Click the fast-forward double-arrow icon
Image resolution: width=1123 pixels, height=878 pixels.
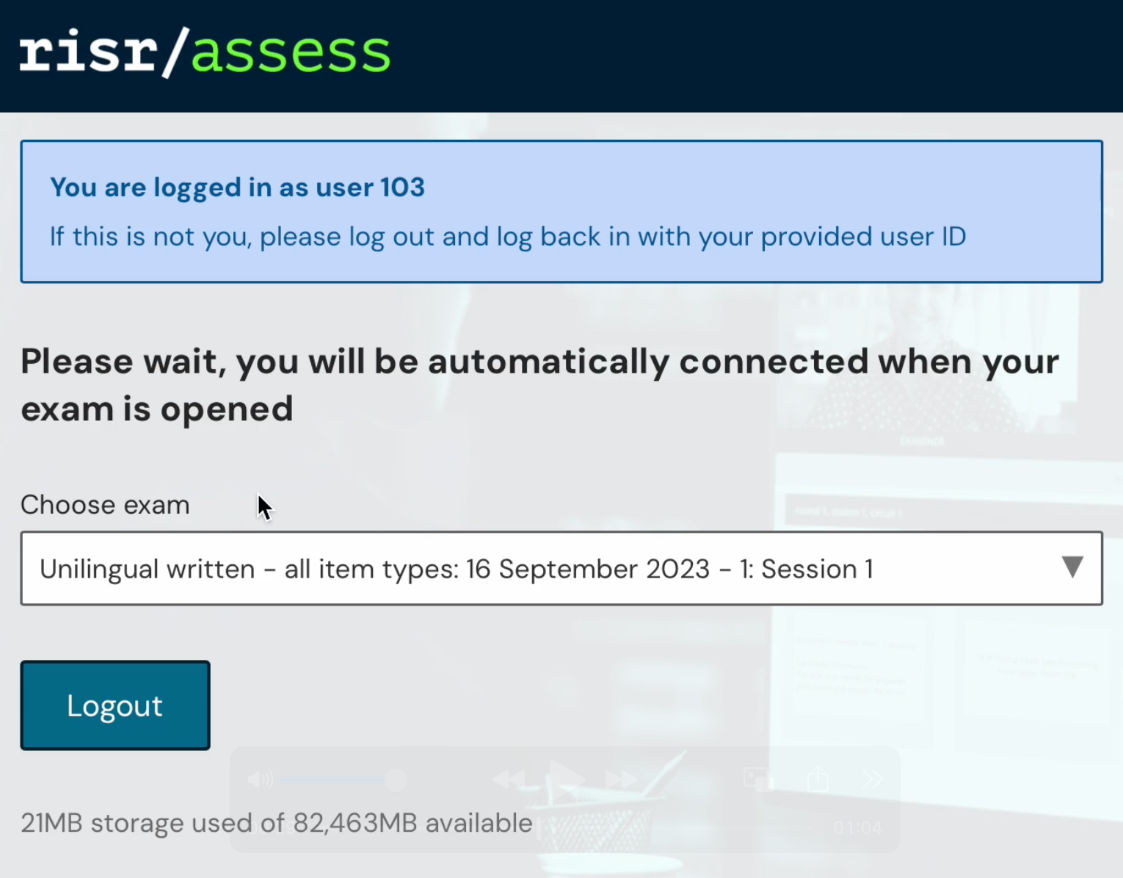click(621, 779)
